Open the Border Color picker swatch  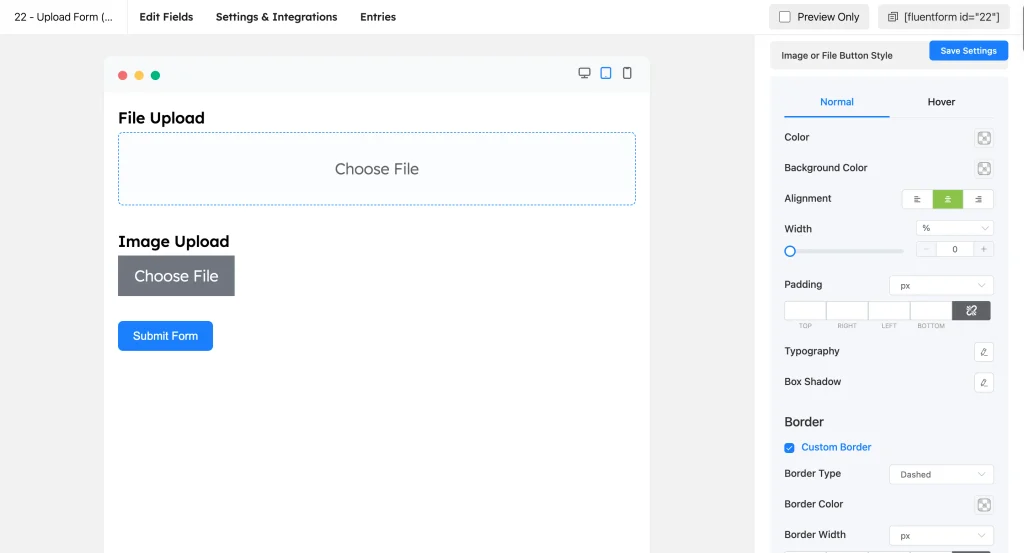tap(984, 505)
